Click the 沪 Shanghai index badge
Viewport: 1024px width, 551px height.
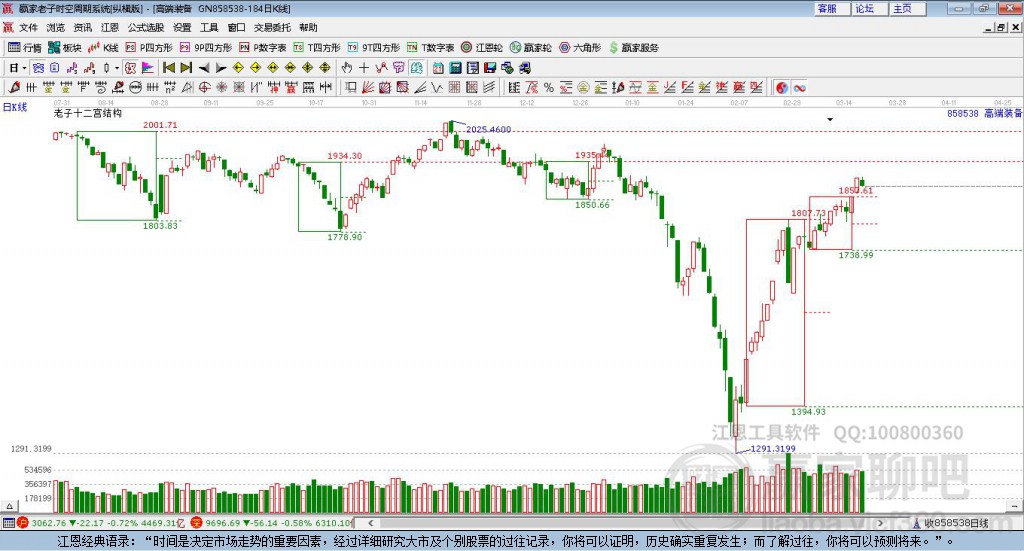tap(23, 522)
